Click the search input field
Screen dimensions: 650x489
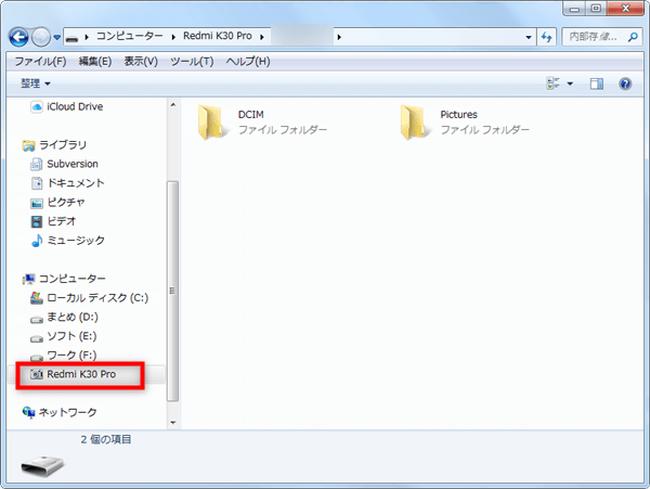click(593, 37)
